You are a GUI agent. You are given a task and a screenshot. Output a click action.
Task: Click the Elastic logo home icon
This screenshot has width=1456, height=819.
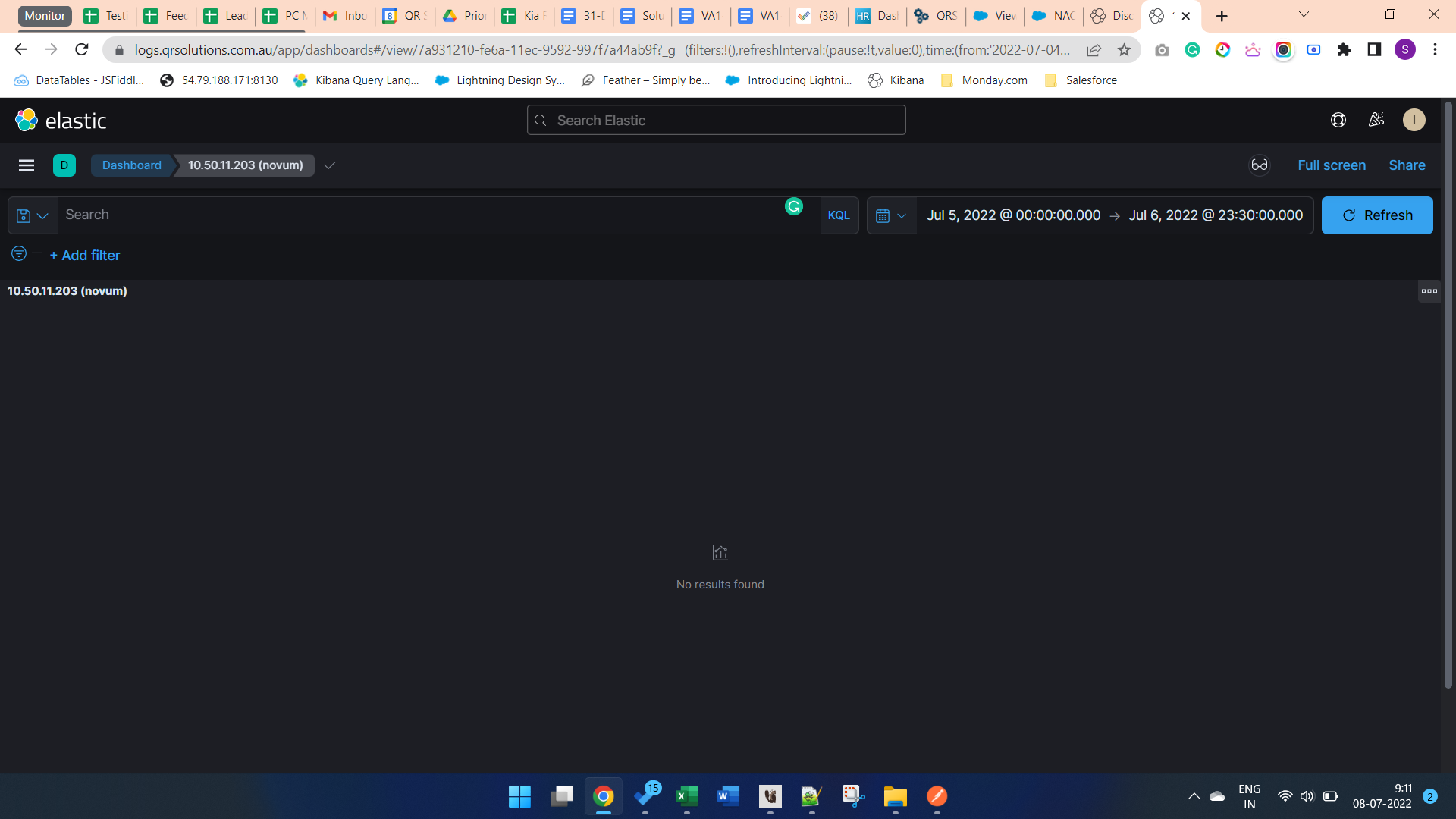coord(27,120)
